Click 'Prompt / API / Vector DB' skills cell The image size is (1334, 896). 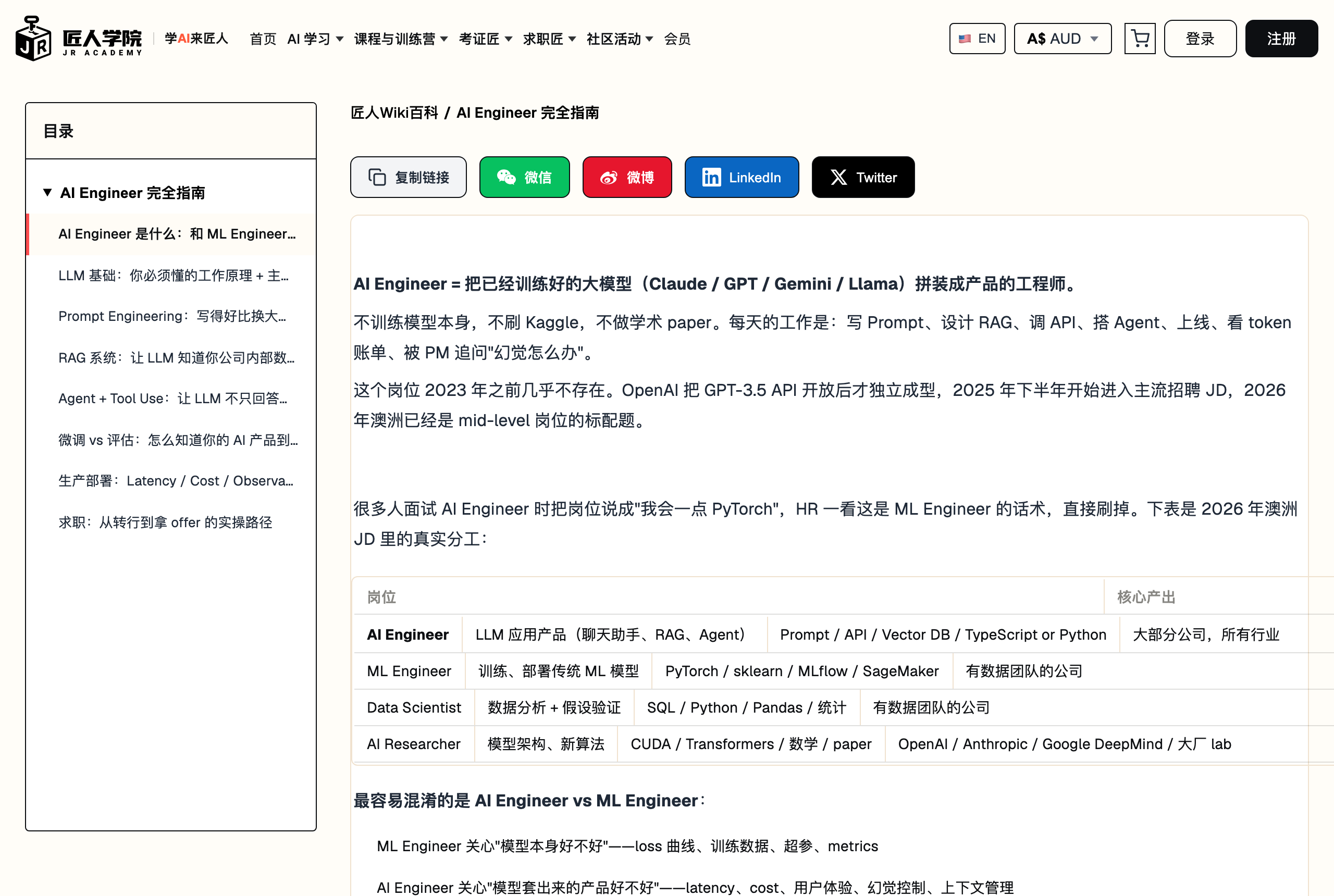pyautogui.click(x=943, y=634)
